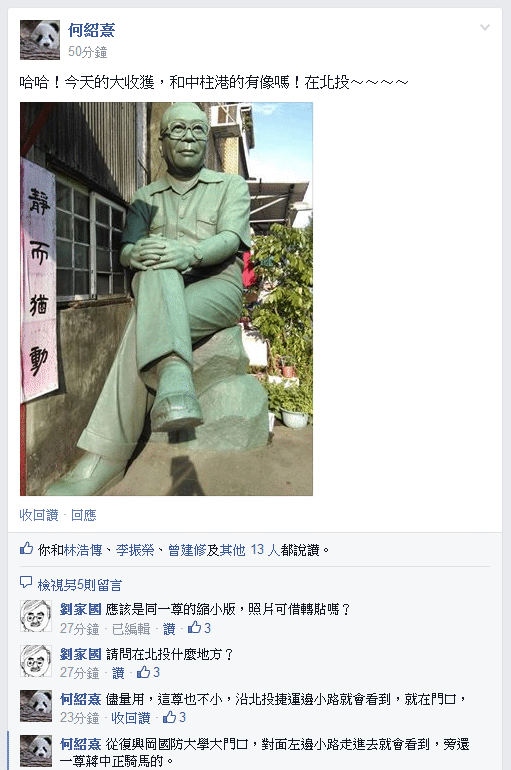Open the post options chevron menu
The height and width of the screenshot is (770, 511).
point(484,28)
